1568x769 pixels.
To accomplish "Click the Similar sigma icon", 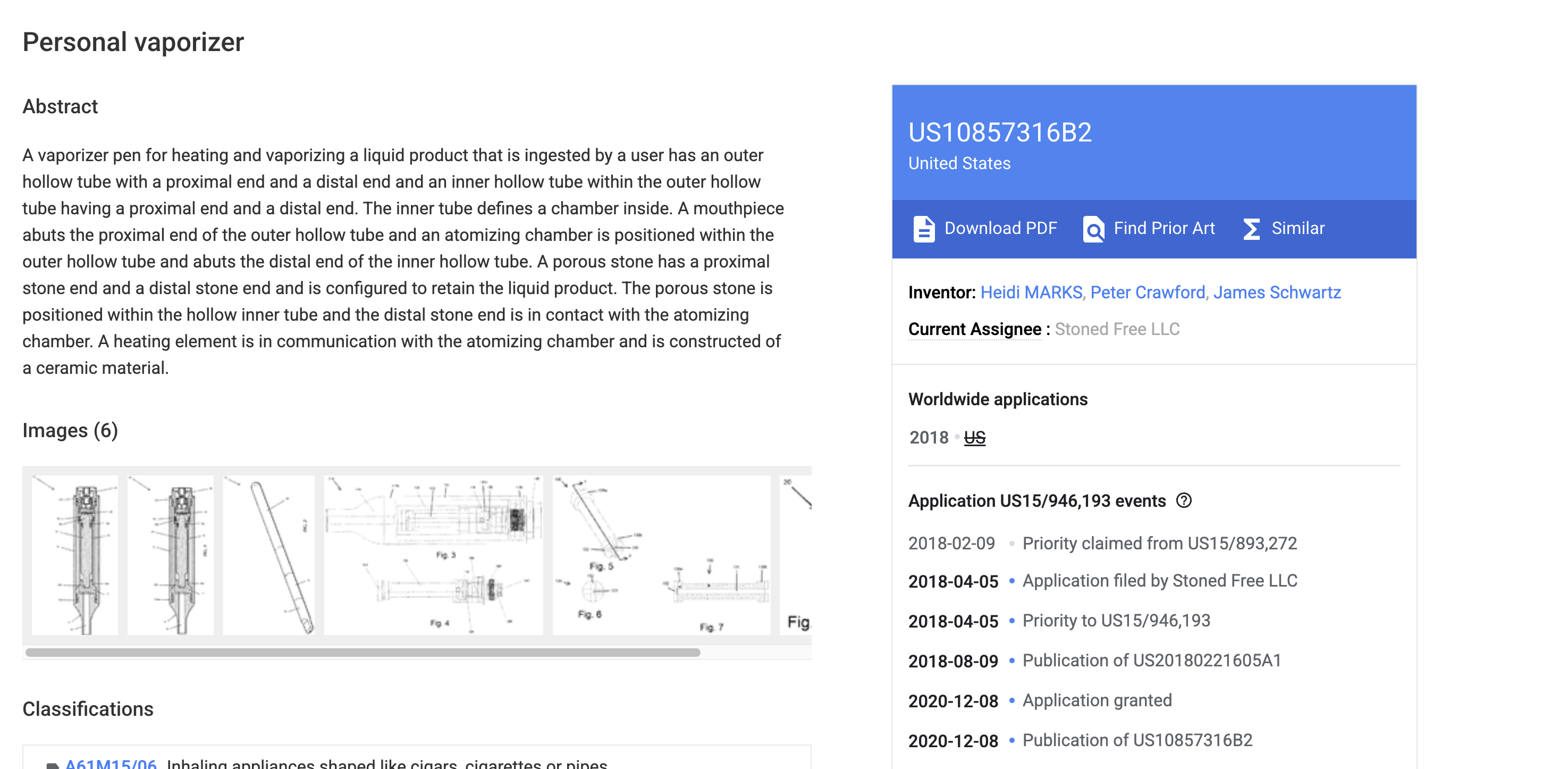I will [x=1251, y=229].
